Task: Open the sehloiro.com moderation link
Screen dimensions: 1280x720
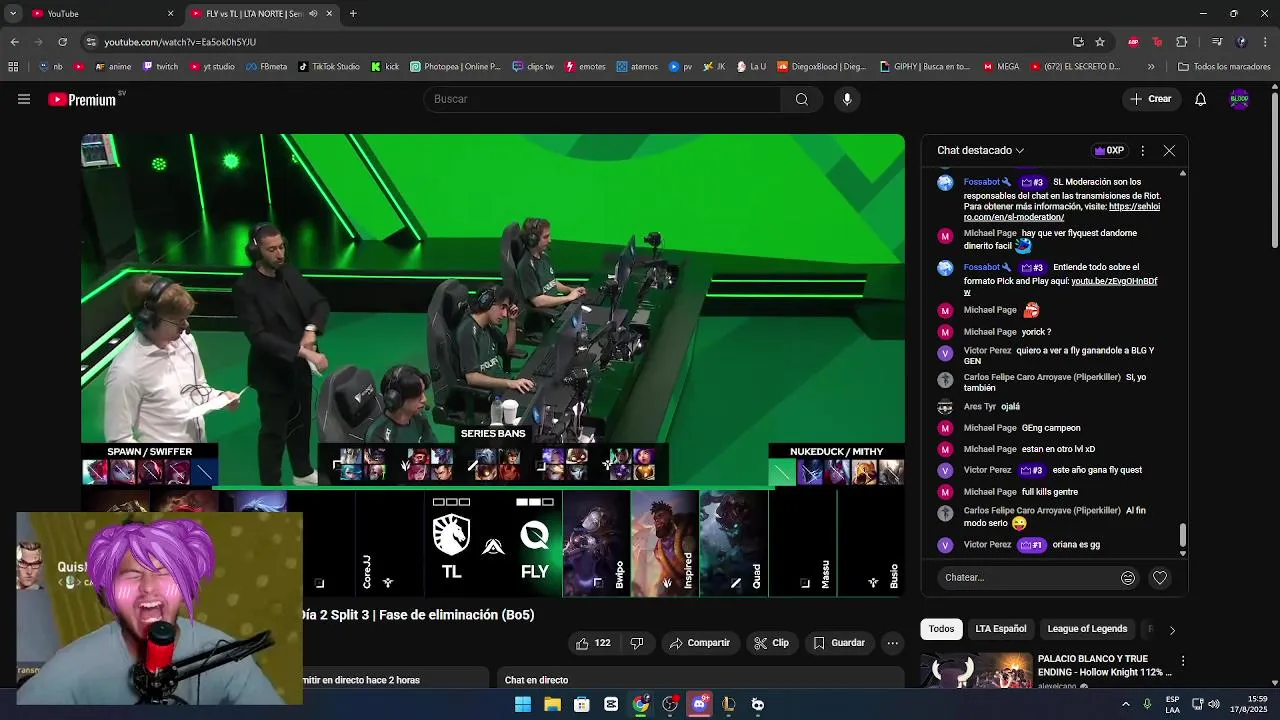Action: click(x=1062, y=212)
